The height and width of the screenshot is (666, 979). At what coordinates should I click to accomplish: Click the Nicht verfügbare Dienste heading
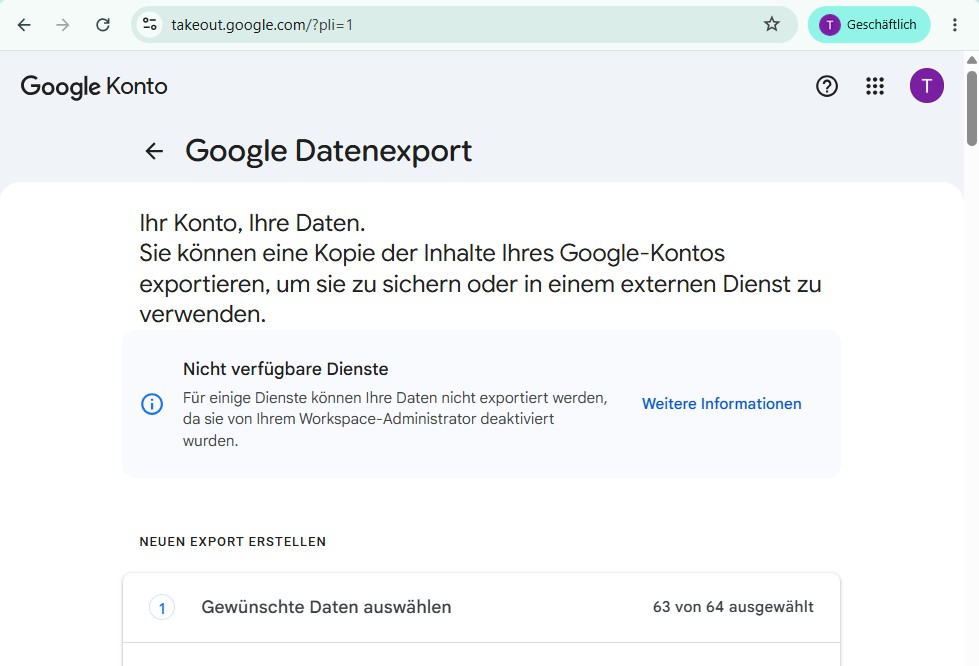tap(285, 369)
